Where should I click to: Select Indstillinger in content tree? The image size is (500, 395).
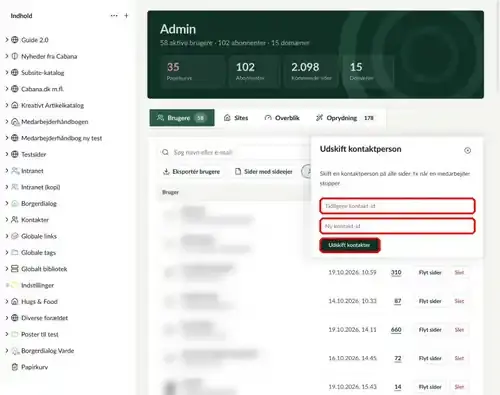pos(37,285)
